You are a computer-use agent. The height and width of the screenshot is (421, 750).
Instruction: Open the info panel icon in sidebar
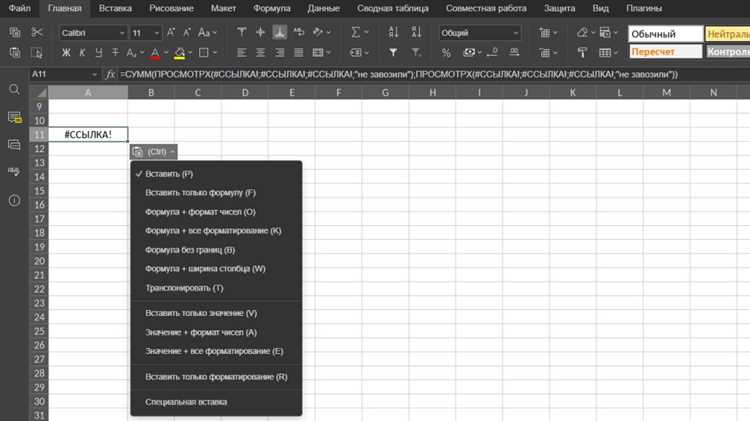pos(14,200)
